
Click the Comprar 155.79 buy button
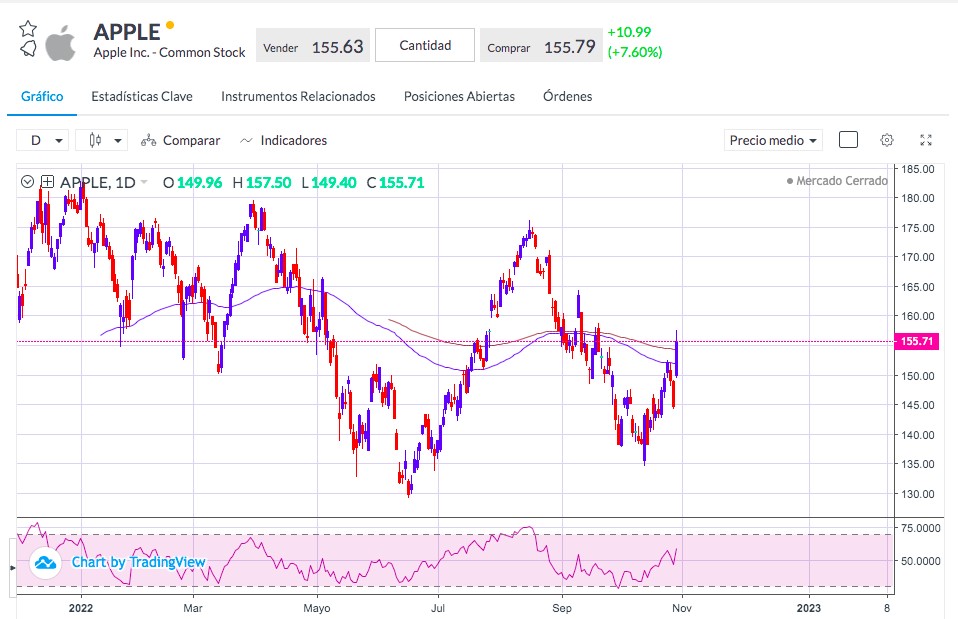541,45
